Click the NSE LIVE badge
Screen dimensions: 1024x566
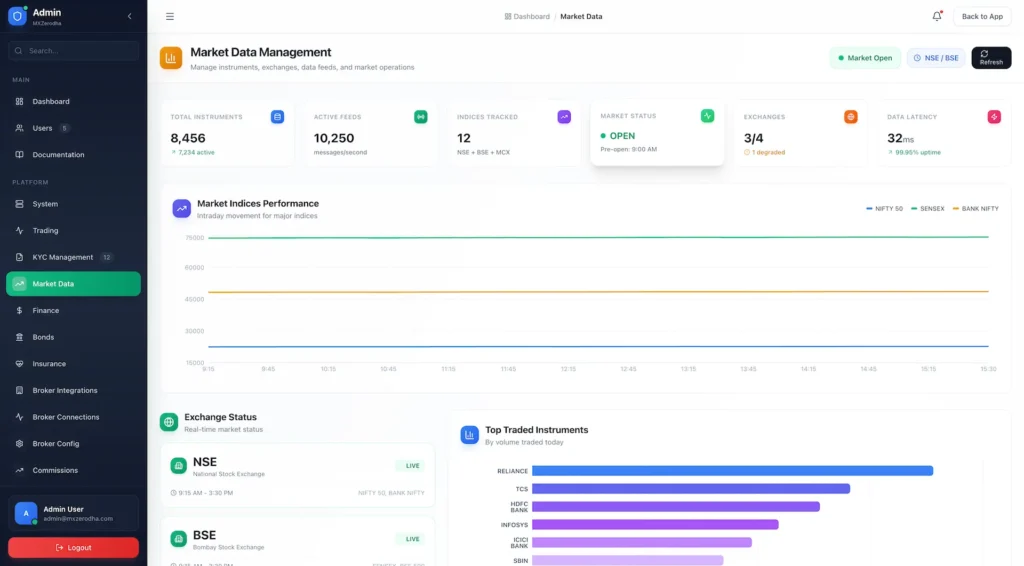click(x=412, y=465)
